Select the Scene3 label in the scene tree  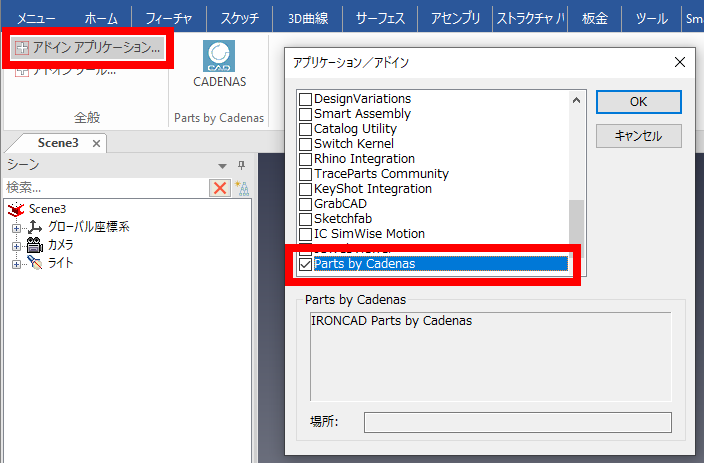[x=48, y=209]
